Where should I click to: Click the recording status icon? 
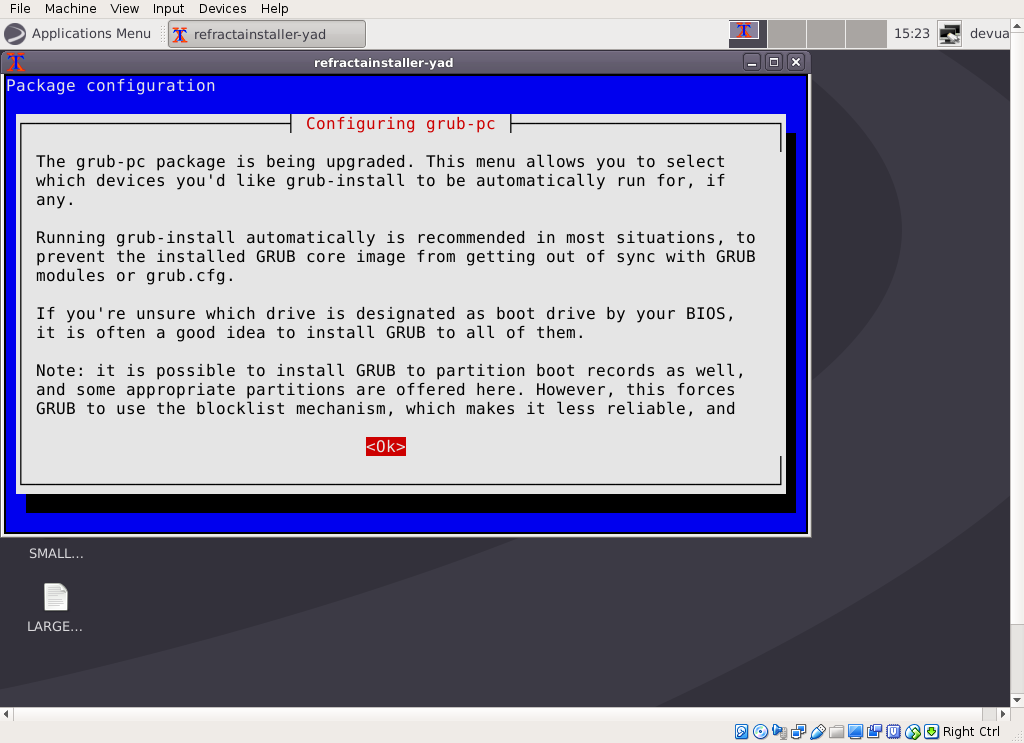[x=874, y=732]
